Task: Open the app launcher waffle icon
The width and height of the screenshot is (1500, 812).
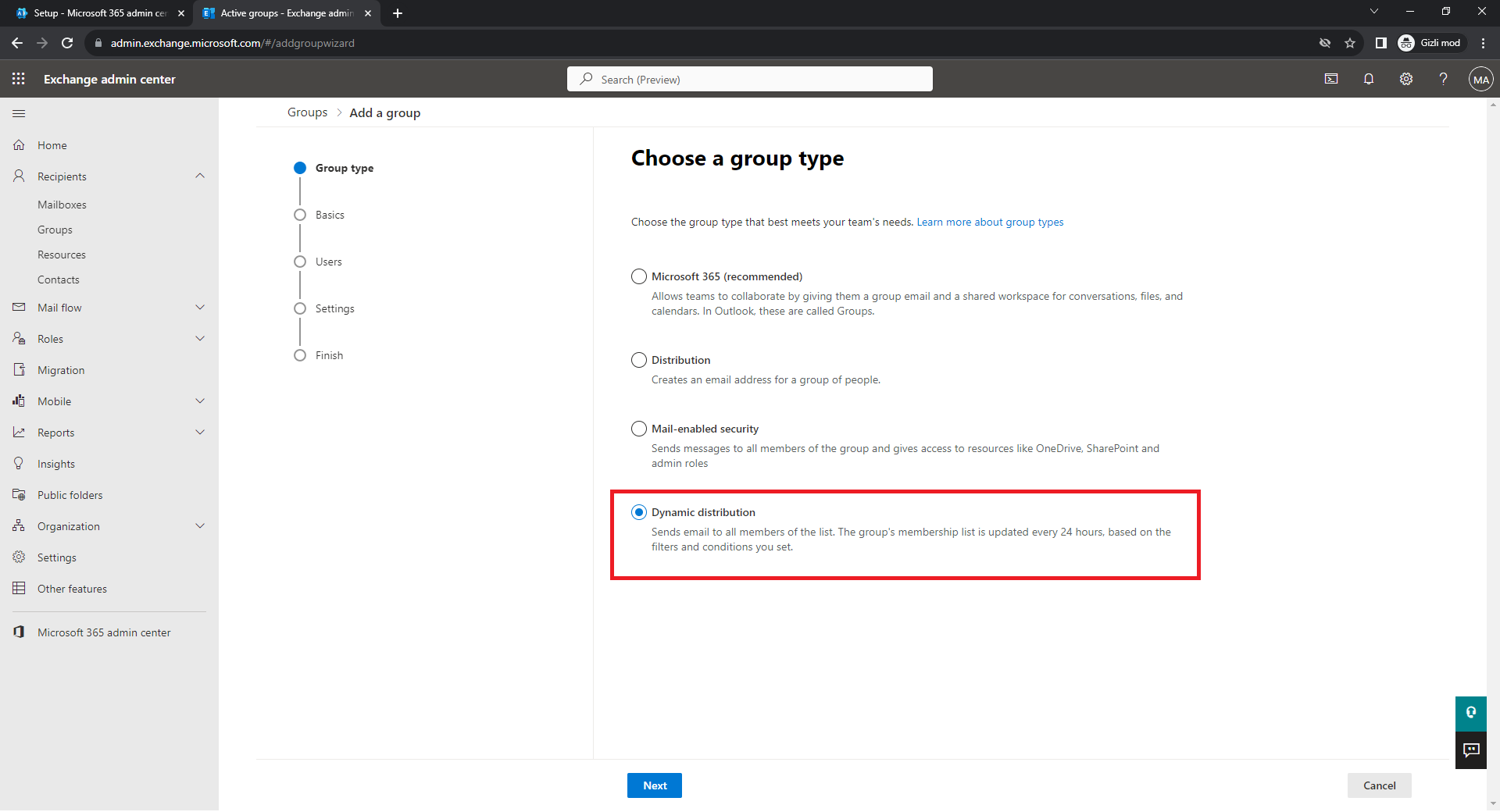Action: pyautogui.click(x=19, y=79)
